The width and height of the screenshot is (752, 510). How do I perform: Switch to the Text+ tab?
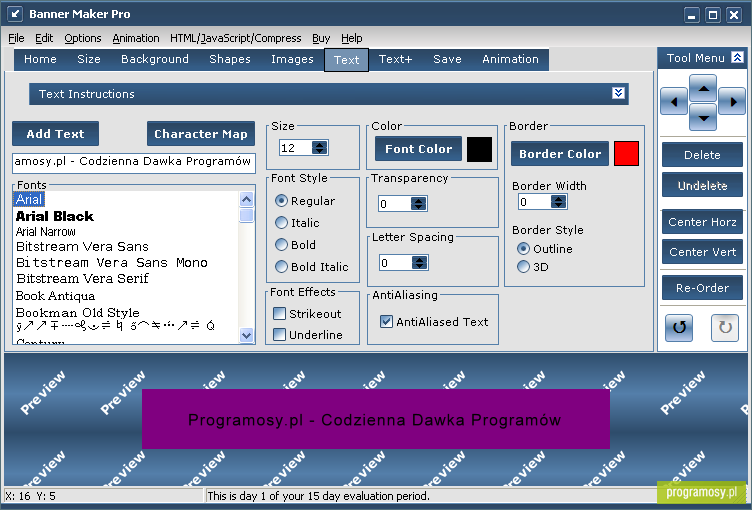(395, 59)
